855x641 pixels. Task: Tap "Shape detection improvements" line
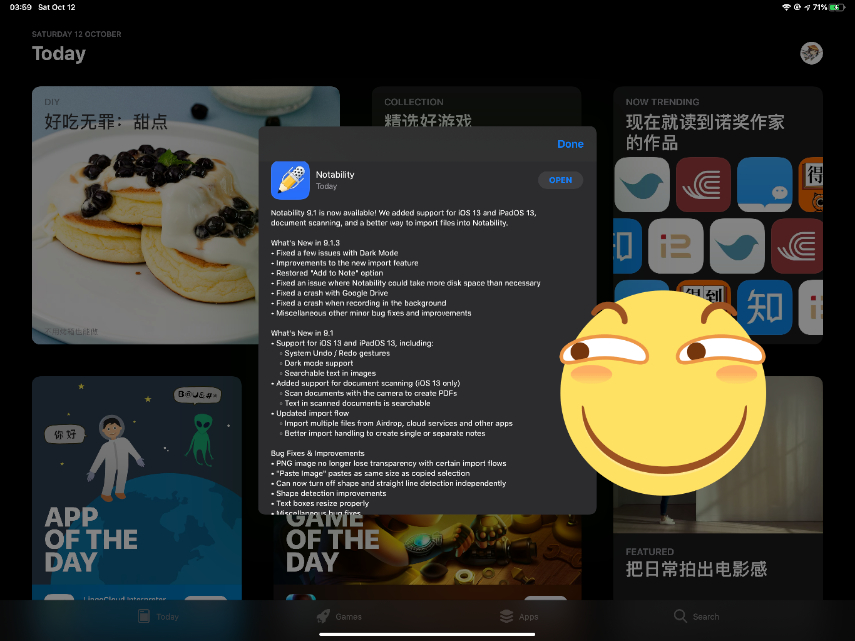coord(329,493)
